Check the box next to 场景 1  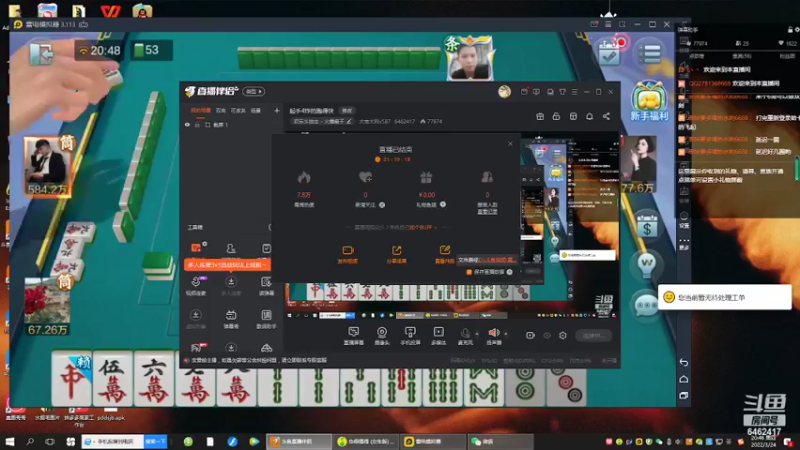click(208, 124)
